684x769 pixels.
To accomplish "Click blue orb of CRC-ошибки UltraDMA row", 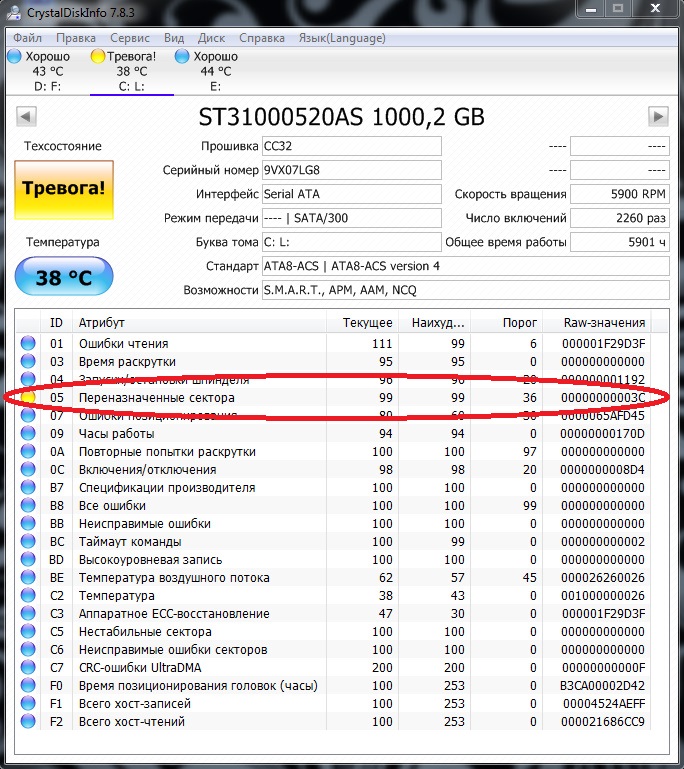I will coord(28,667).
